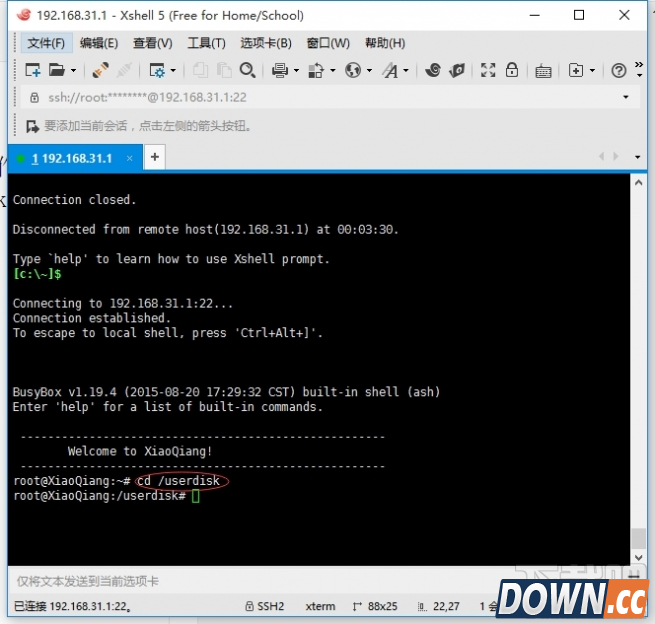Expand the address bar history dropdown
This screenshot has width=655, height=624.
626,98
